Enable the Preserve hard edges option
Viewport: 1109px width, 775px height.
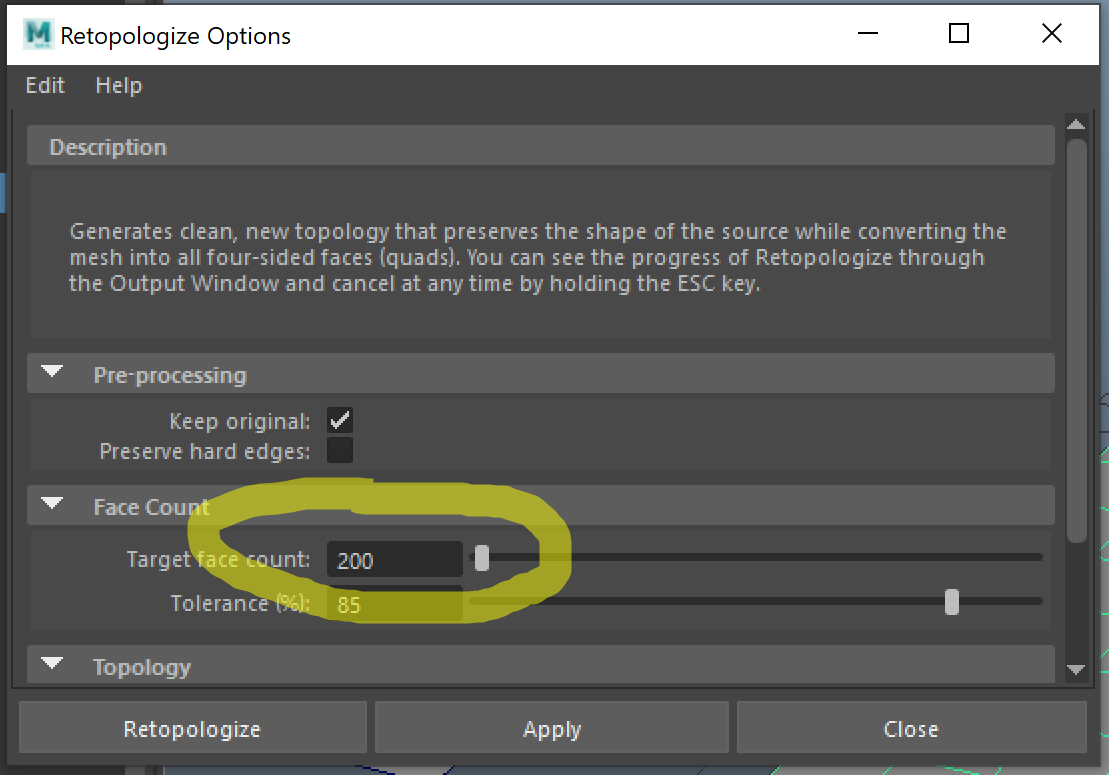tap(339, 450)
